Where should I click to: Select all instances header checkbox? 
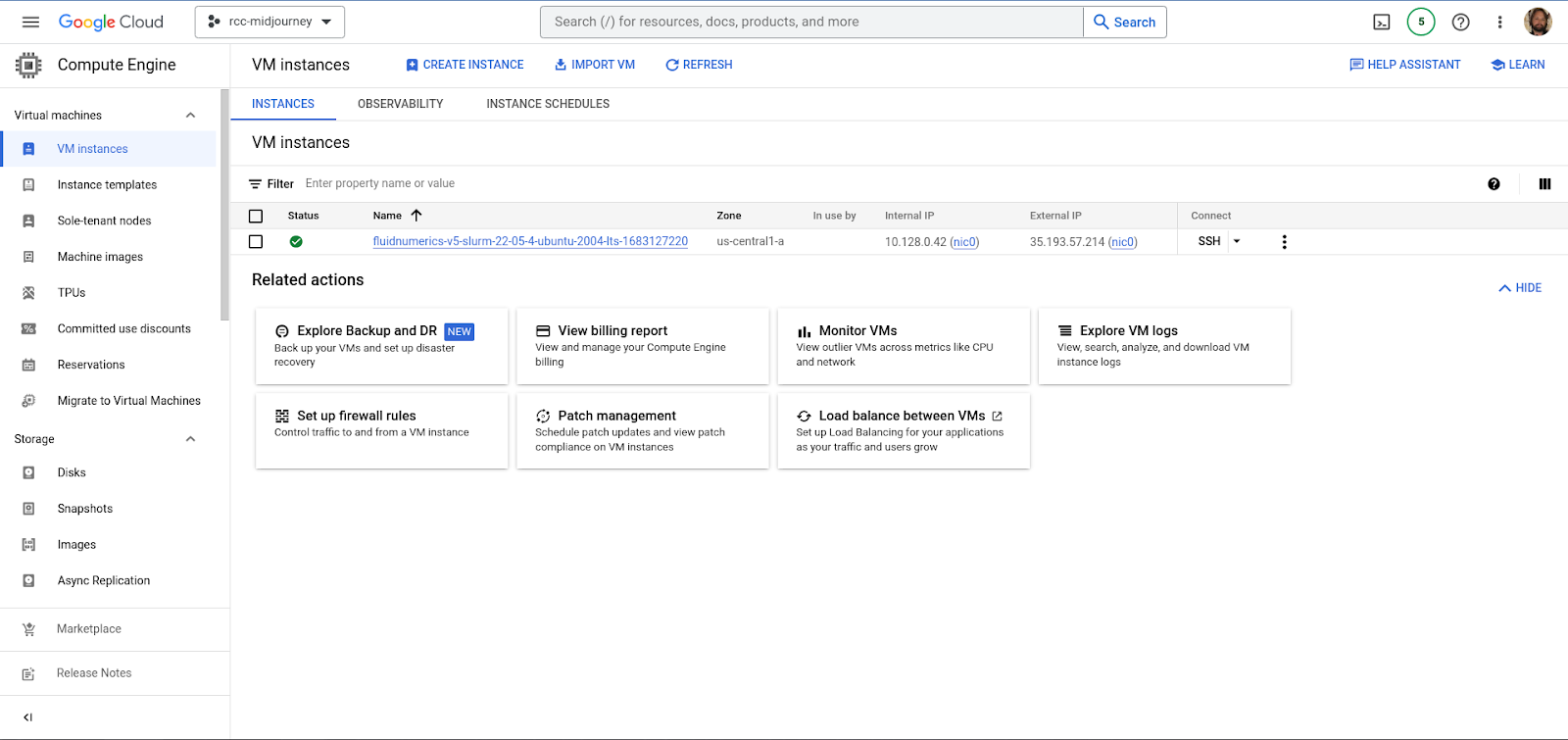click(x=256, y=216)
